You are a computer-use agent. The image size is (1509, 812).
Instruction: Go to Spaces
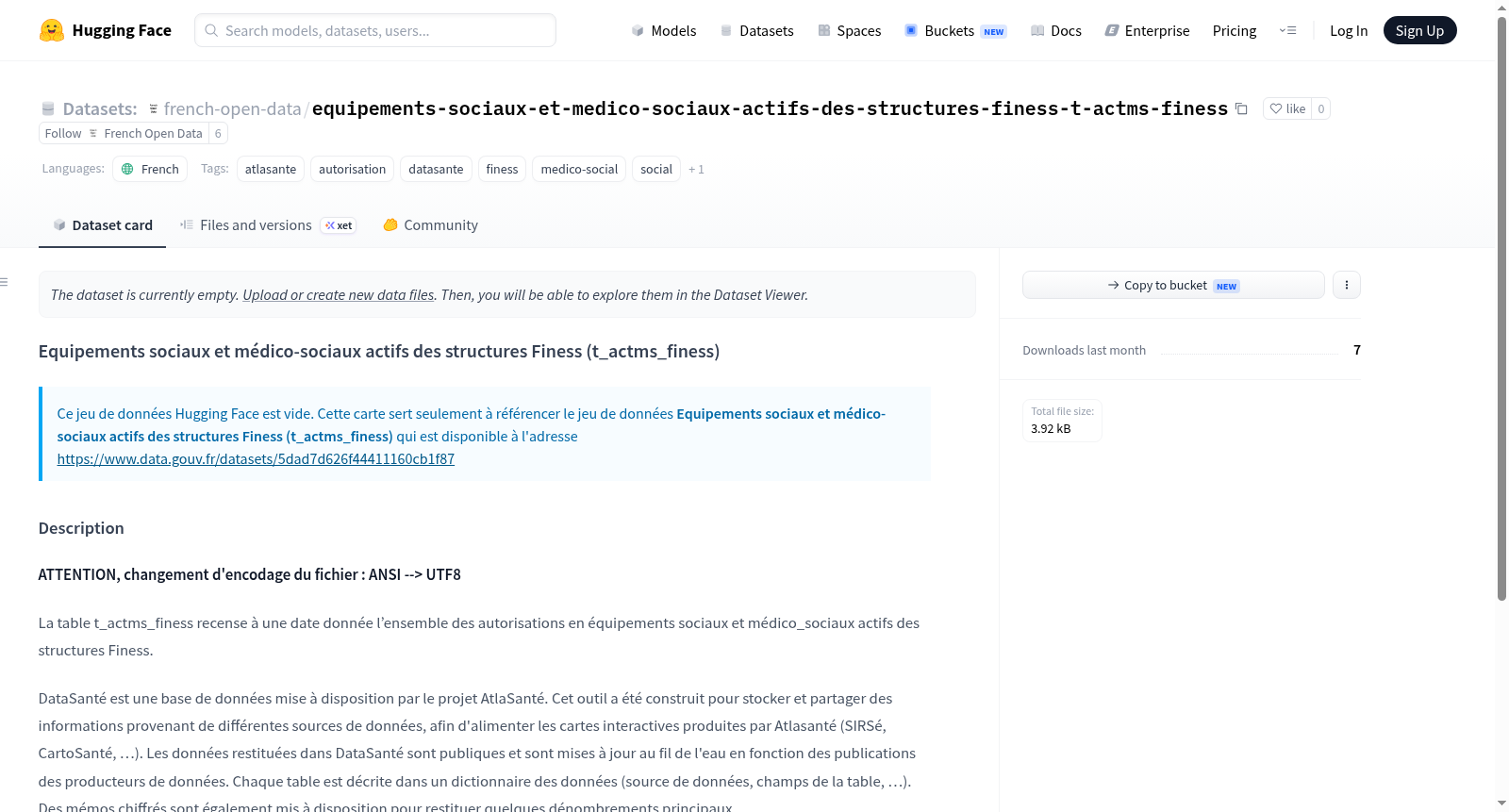tap(850, 30)
